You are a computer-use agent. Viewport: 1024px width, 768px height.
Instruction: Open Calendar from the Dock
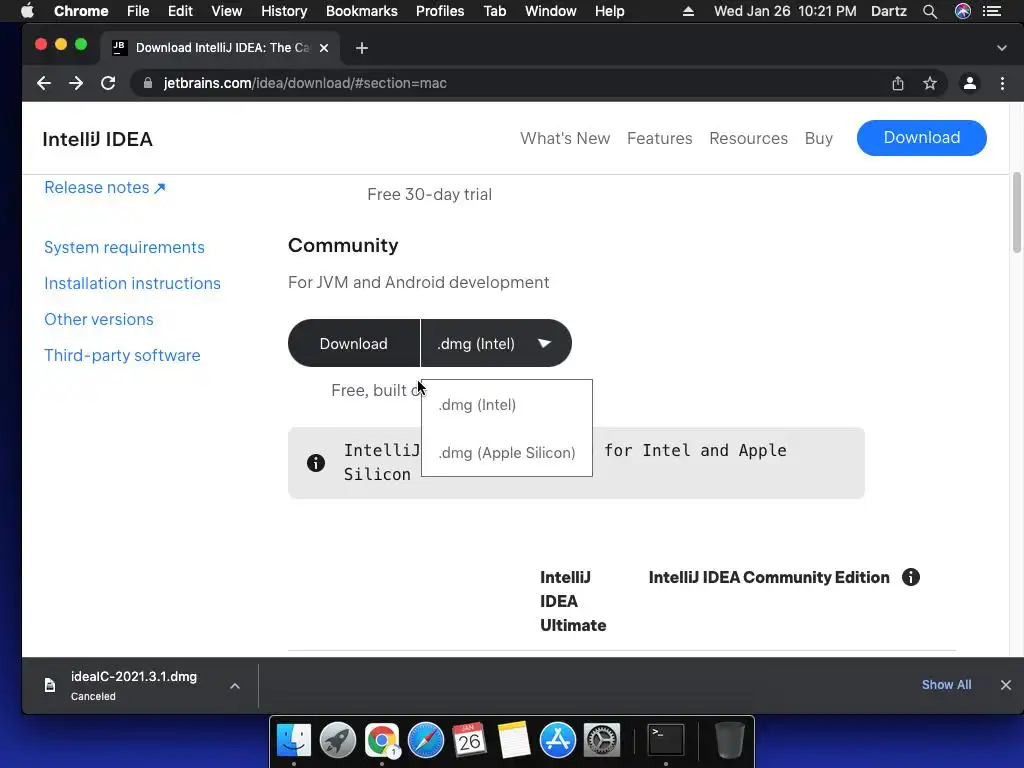pyautogui.click(x=470, y=740)
